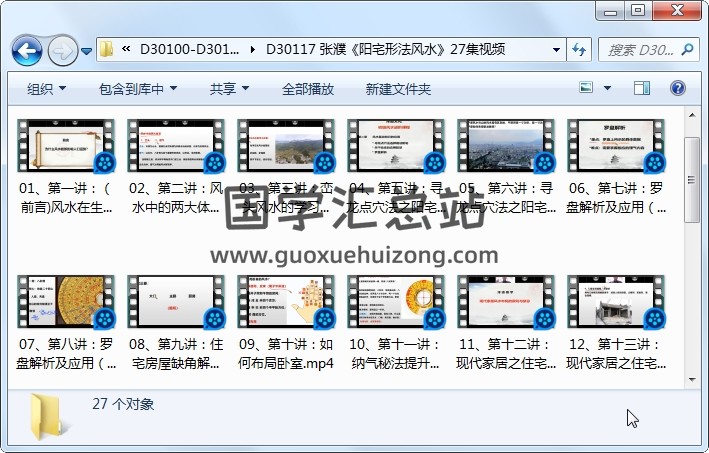
Task: Click the Forward navigation arrow
Action: click(62, 49)
